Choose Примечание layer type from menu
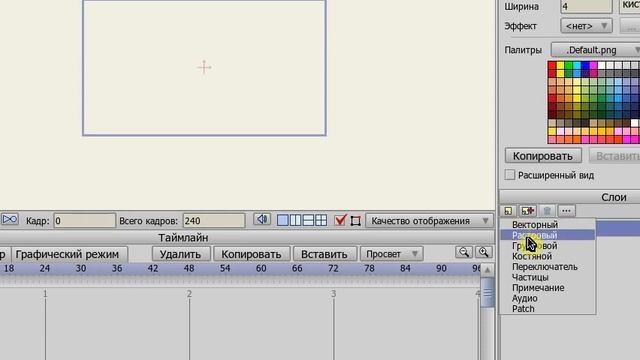 [x=547, y=288]
